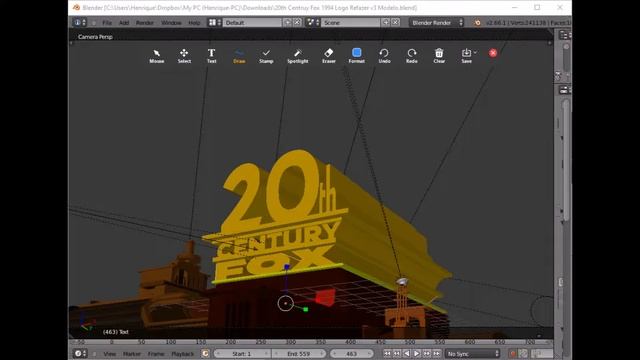Screen dimensions: 640x360
Task: Edit the Default screen layout name field
Action: 253,23
